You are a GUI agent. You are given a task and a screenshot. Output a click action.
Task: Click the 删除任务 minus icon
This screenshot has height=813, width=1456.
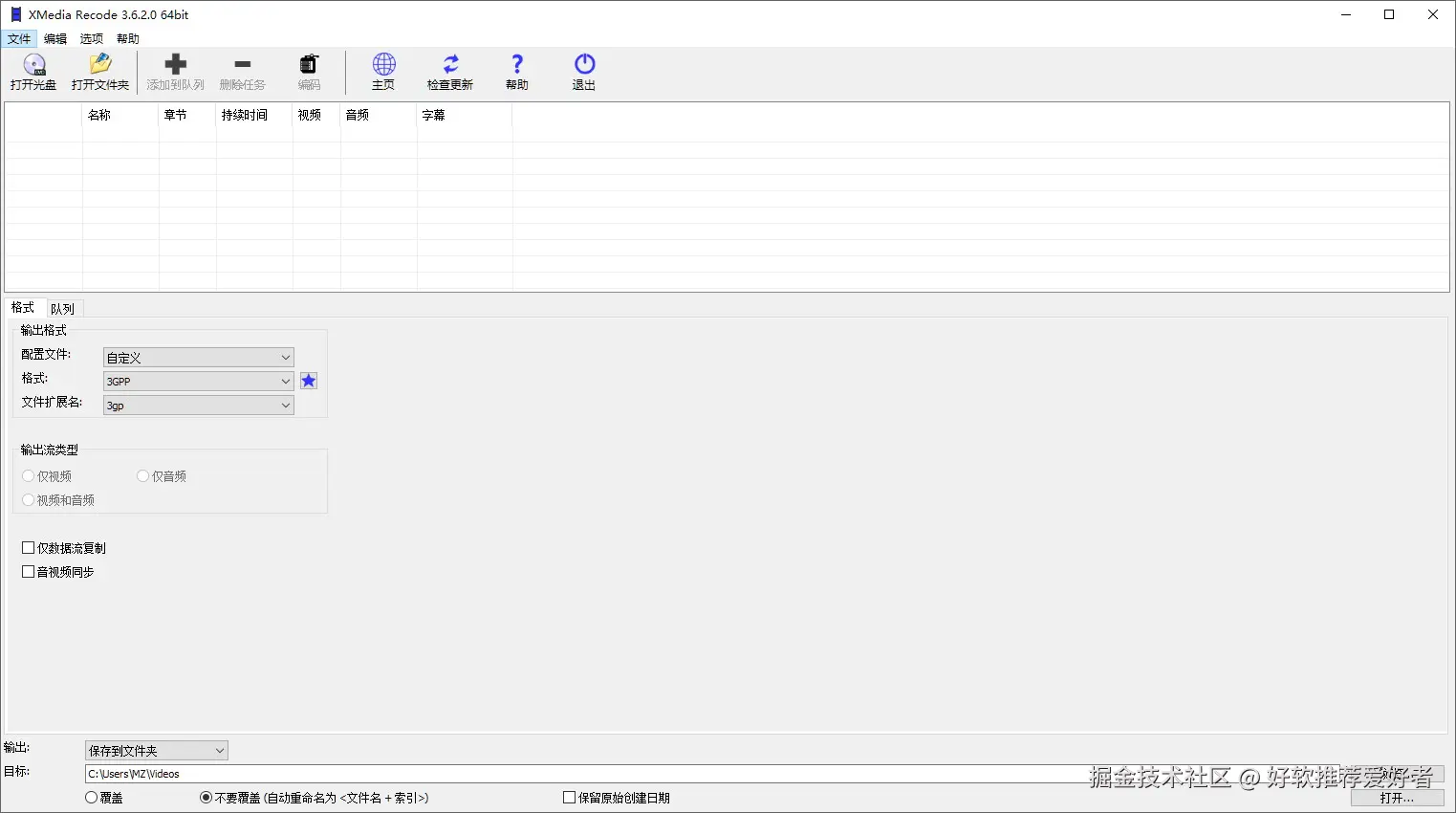242,64
